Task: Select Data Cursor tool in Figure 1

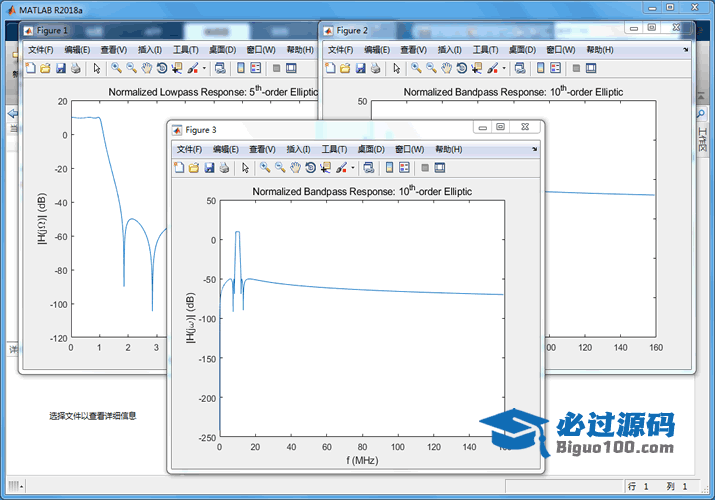Action: [x=177, y=68]
